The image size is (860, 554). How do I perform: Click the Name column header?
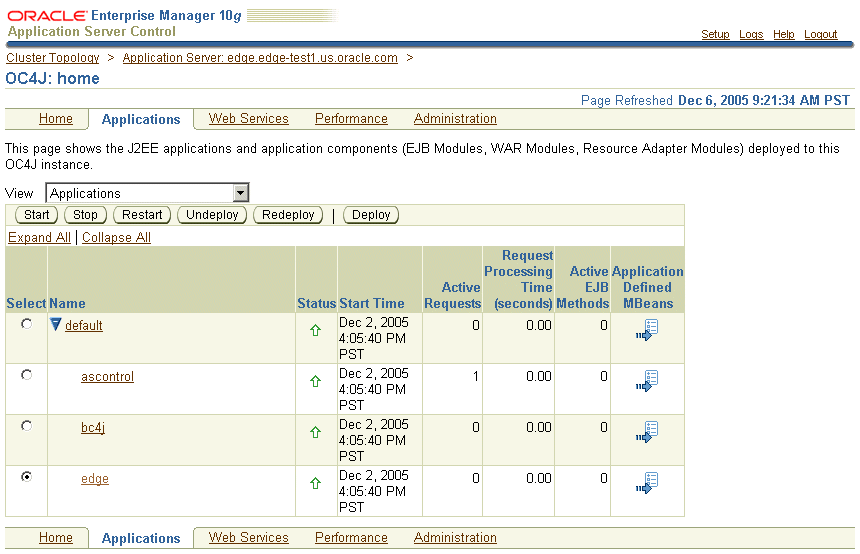coord(67,303)
